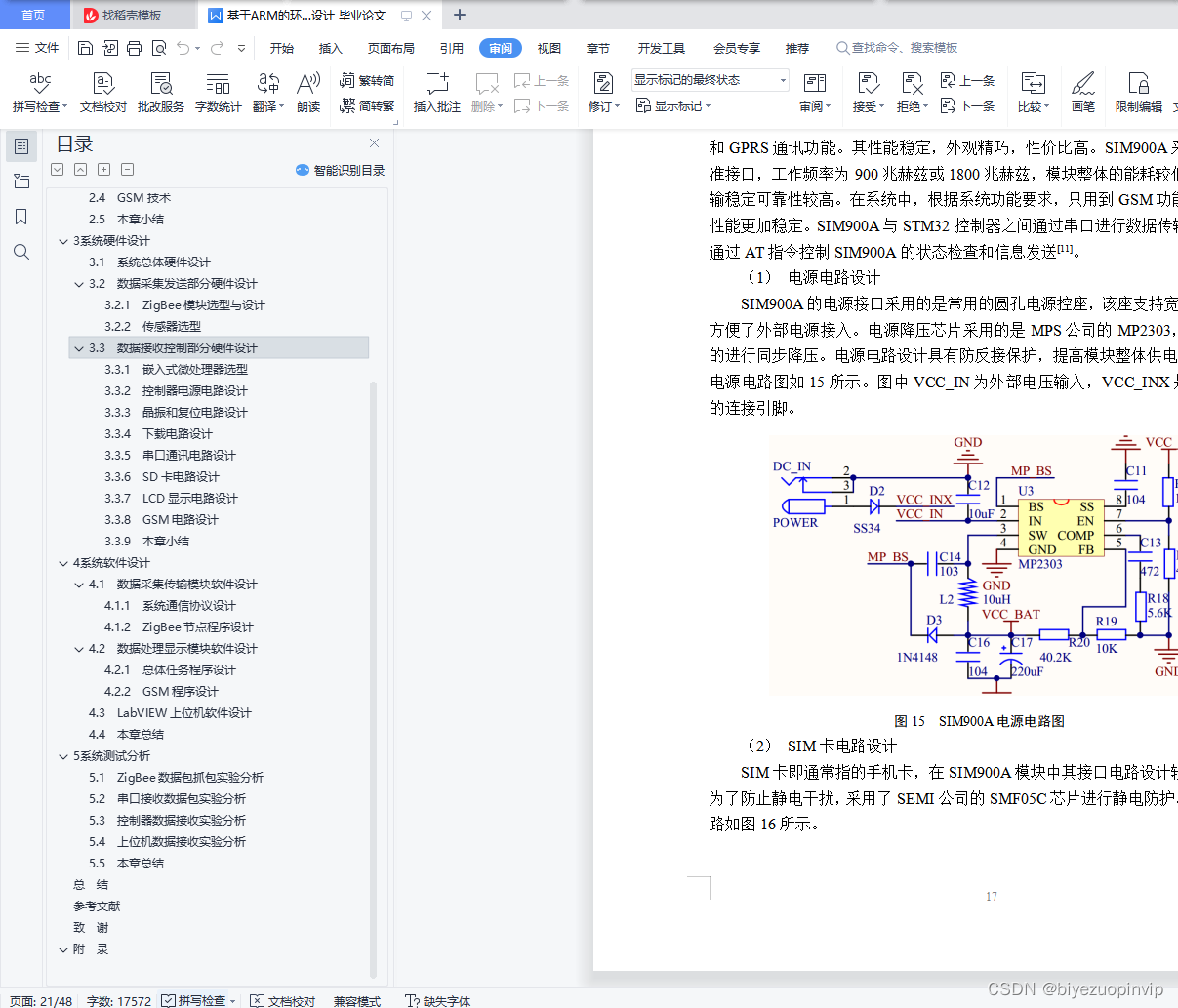Screen dimensions: 1178x1008
Task: Click the 查找命令、搜索模板 search field
Action: [898, 48]
